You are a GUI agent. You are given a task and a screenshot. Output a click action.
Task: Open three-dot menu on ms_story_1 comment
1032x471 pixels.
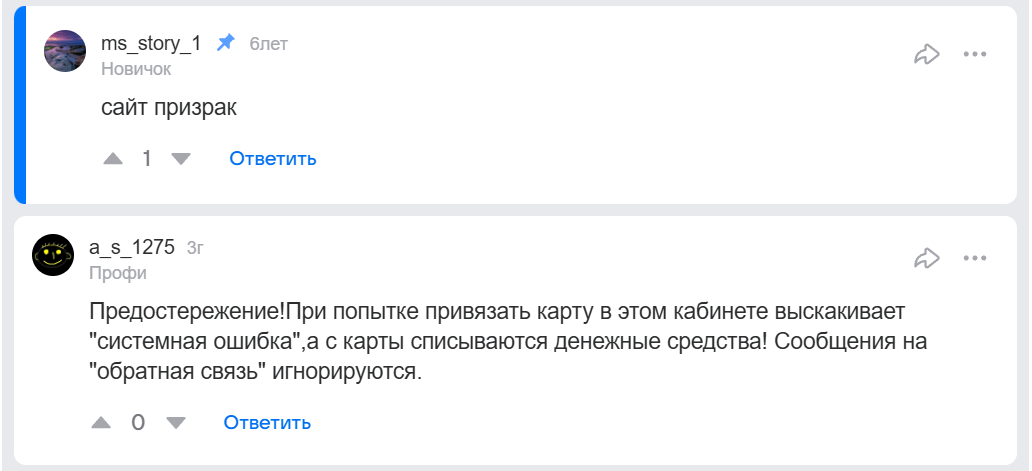click(975, 54)
